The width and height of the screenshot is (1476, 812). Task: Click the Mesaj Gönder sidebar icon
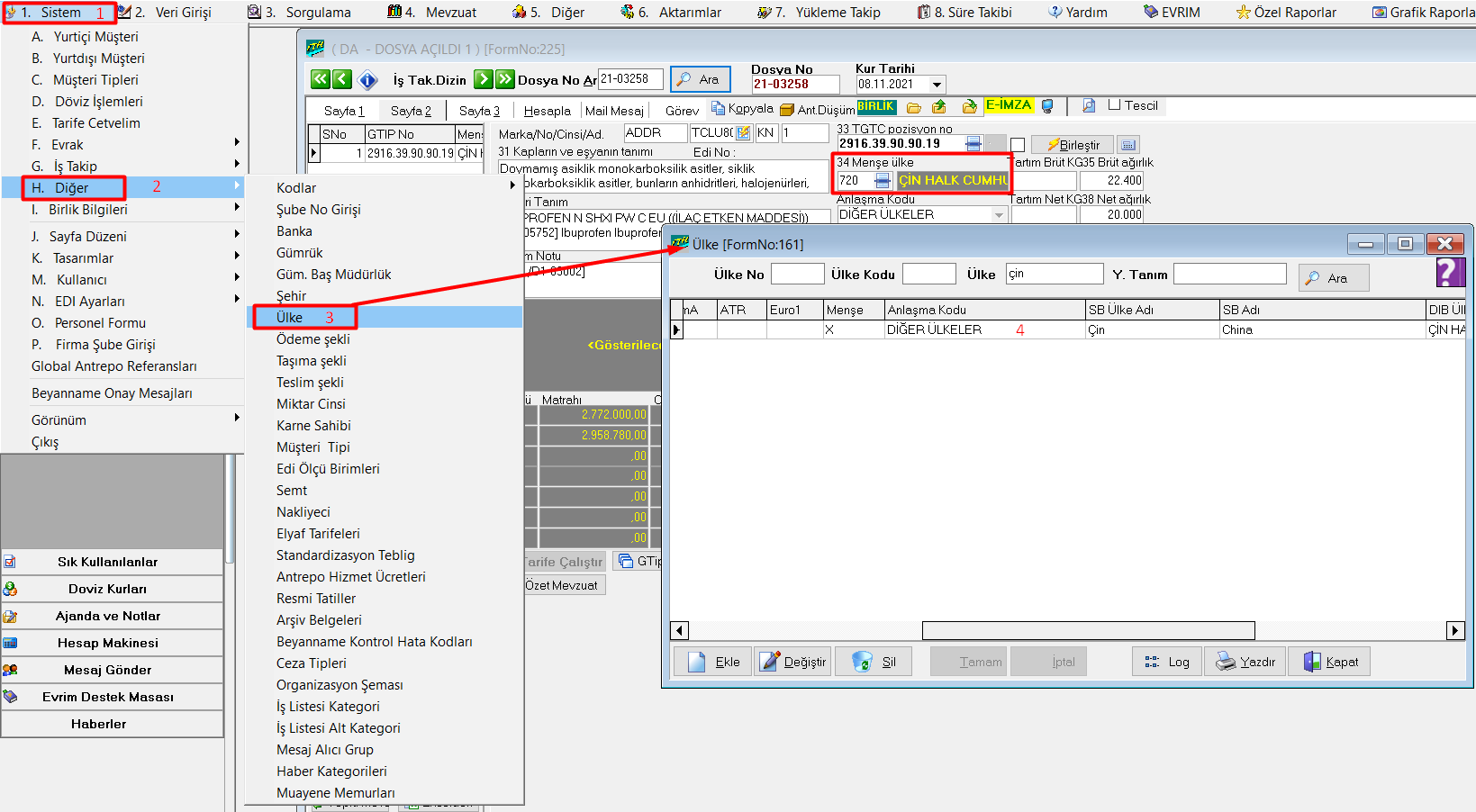coord(10,670)
